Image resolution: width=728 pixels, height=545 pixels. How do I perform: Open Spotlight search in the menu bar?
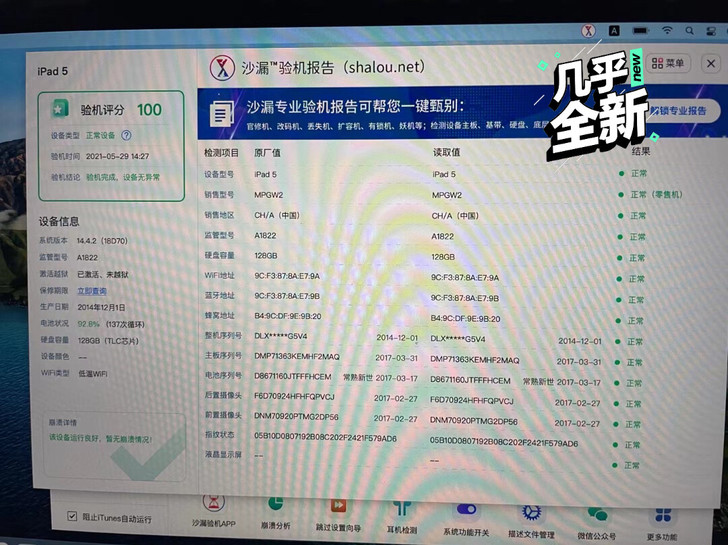pos(689,31)
